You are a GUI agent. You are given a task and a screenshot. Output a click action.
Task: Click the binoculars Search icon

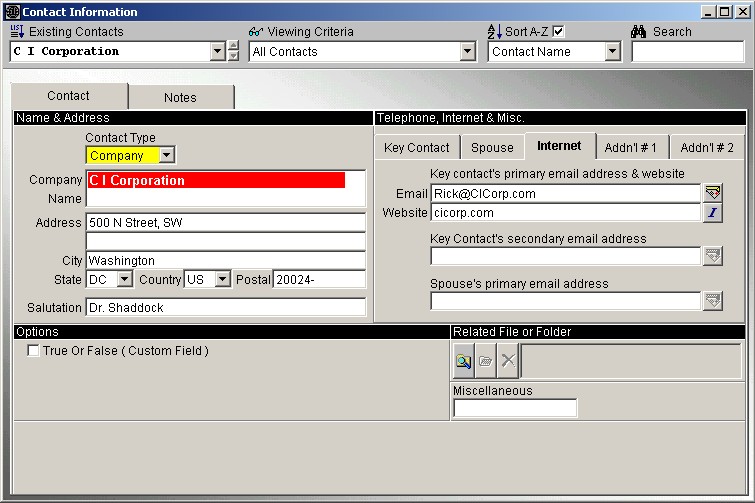coord(638,32)
